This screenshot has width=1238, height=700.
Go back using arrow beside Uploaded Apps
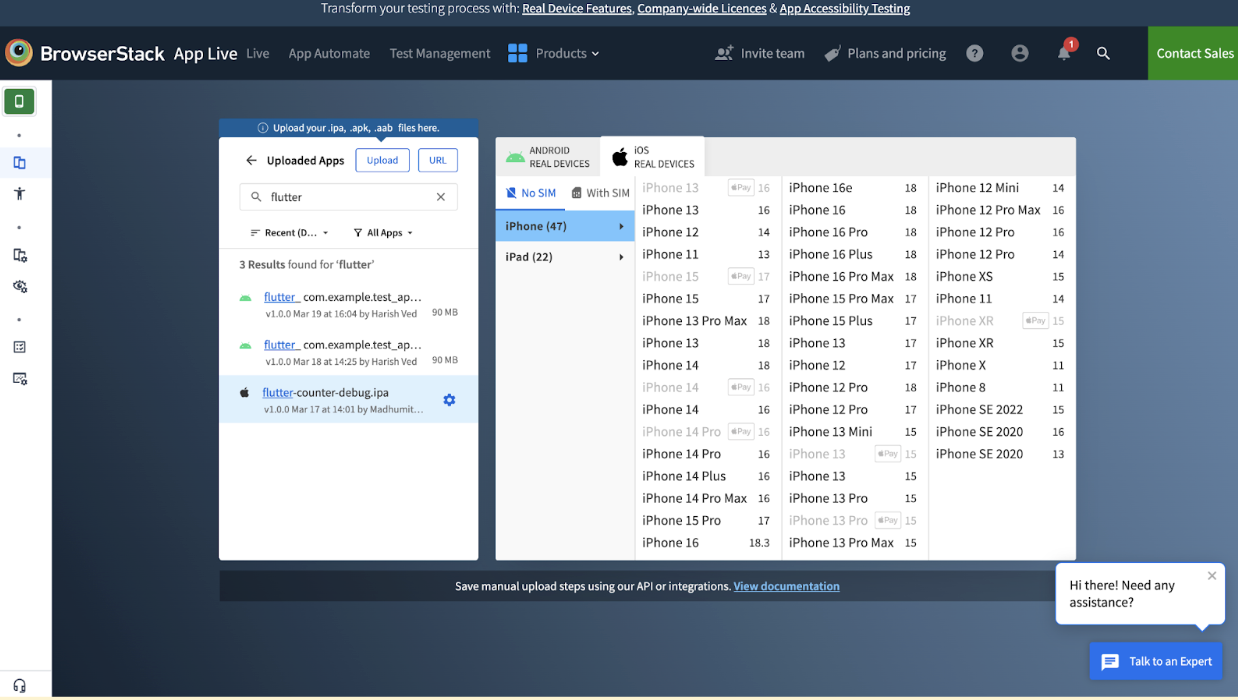[251, 160]
